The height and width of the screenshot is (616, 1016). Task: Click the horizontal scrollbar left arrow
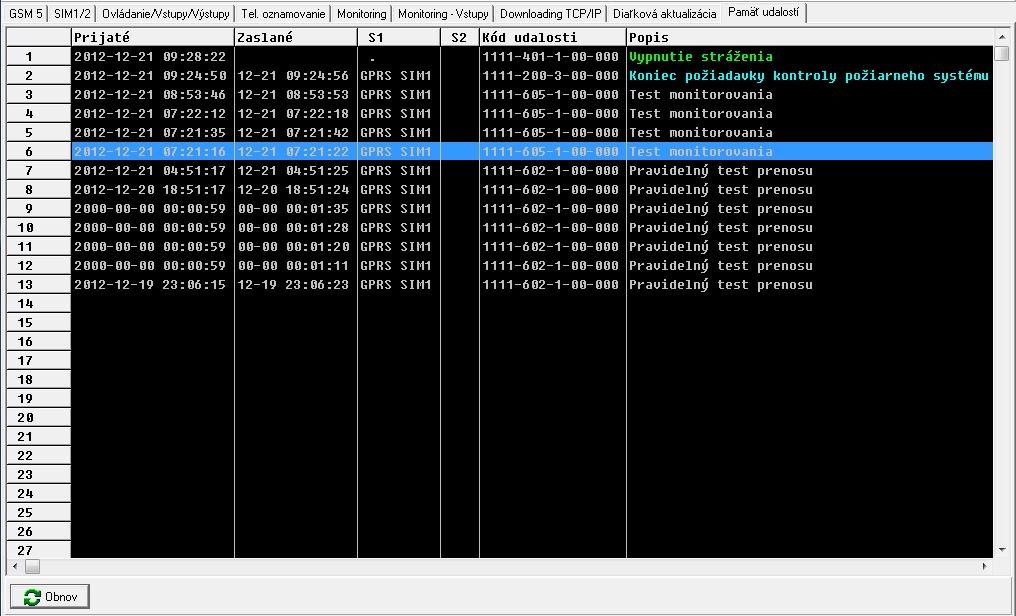tap(15, 566)
